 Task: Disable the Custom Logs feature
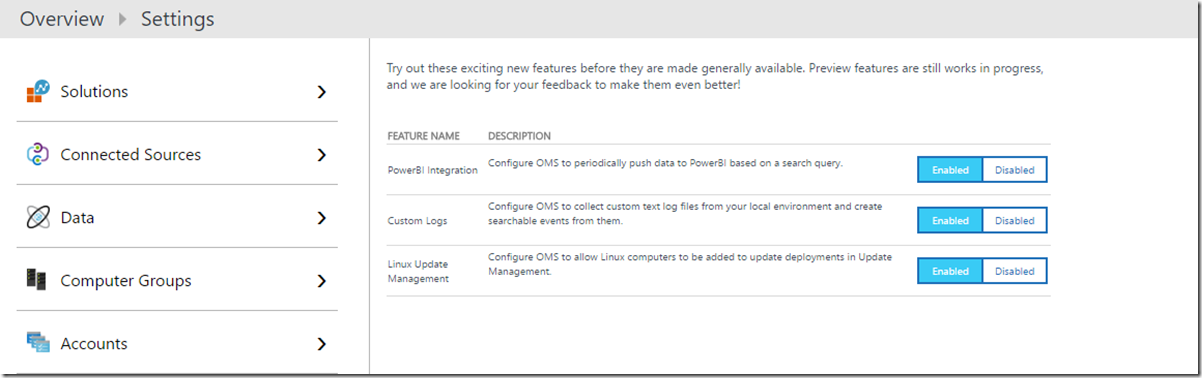coord(1014,220)
